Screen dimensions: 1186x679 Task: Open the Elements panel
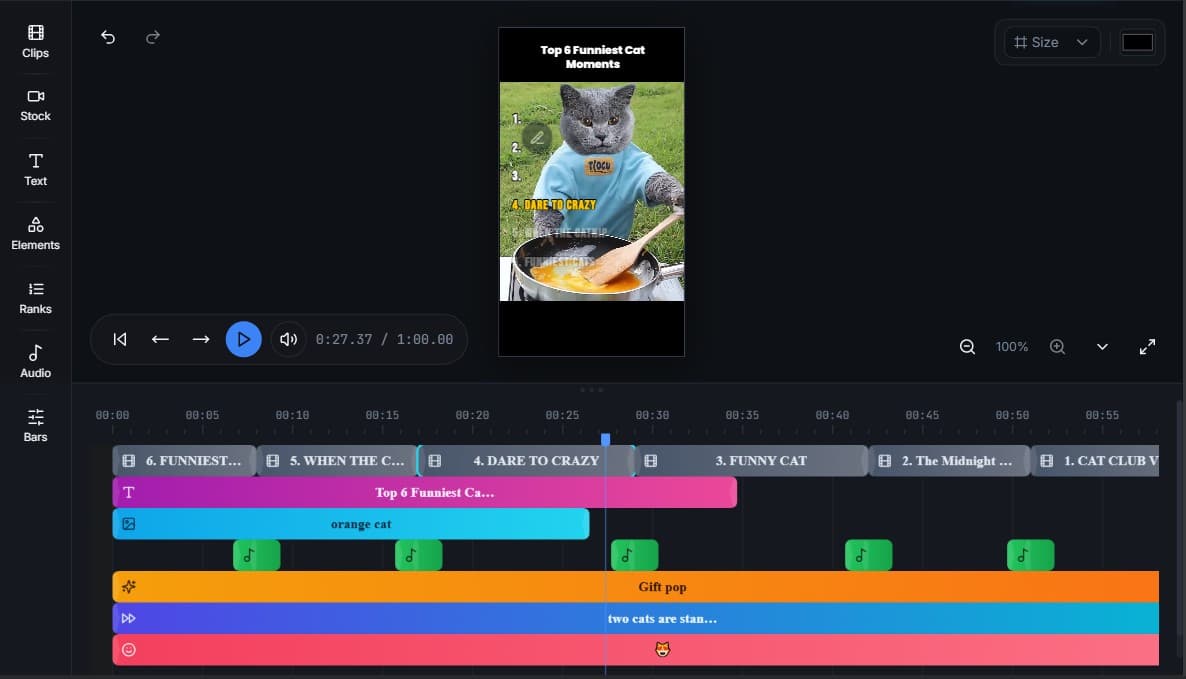coord(34,232)
